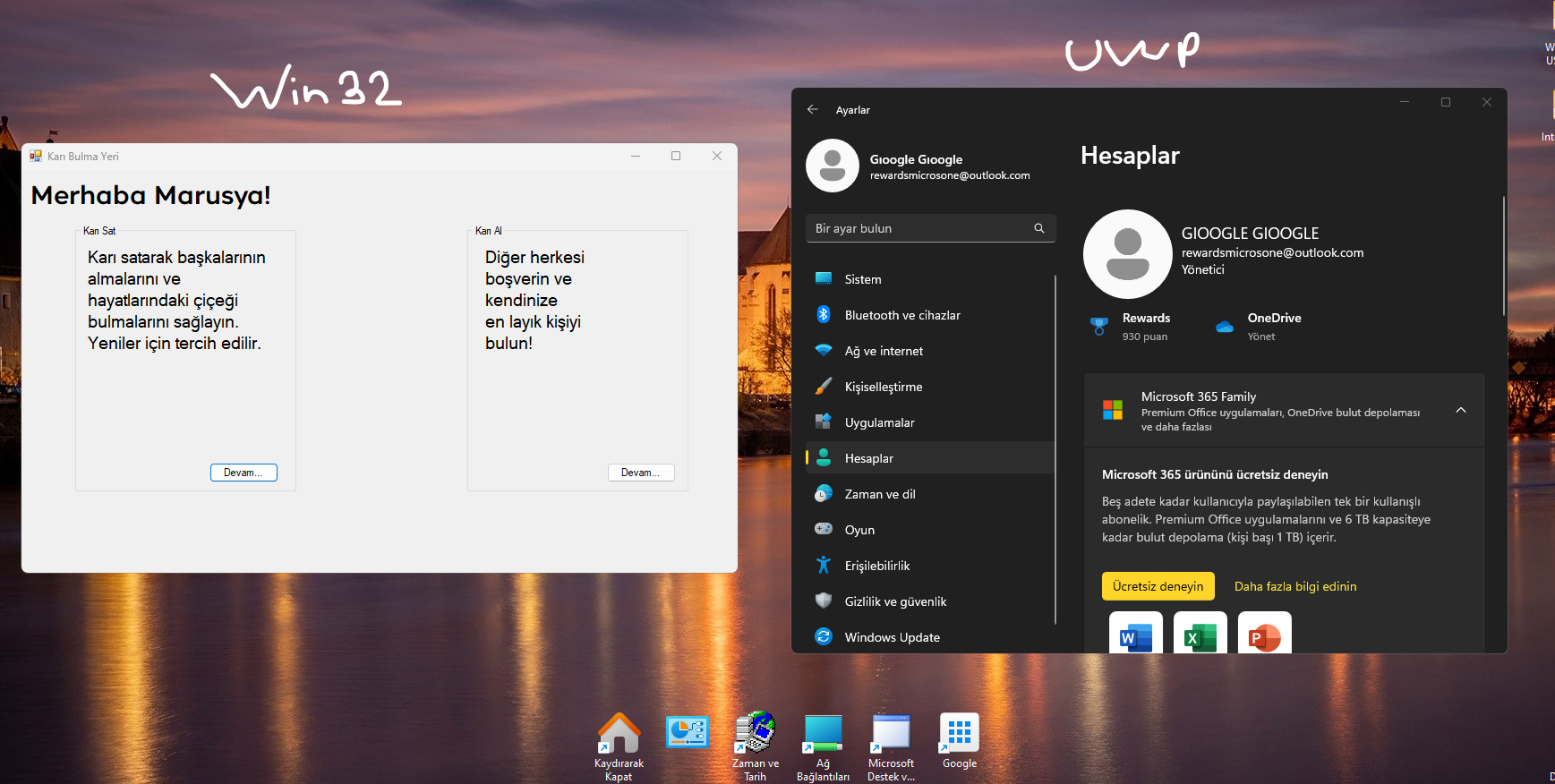Image resolution: width=1555 pixels, height=784 pixels.
Task: Select Oyun in the settings sidebar
Action: [930, 529]
